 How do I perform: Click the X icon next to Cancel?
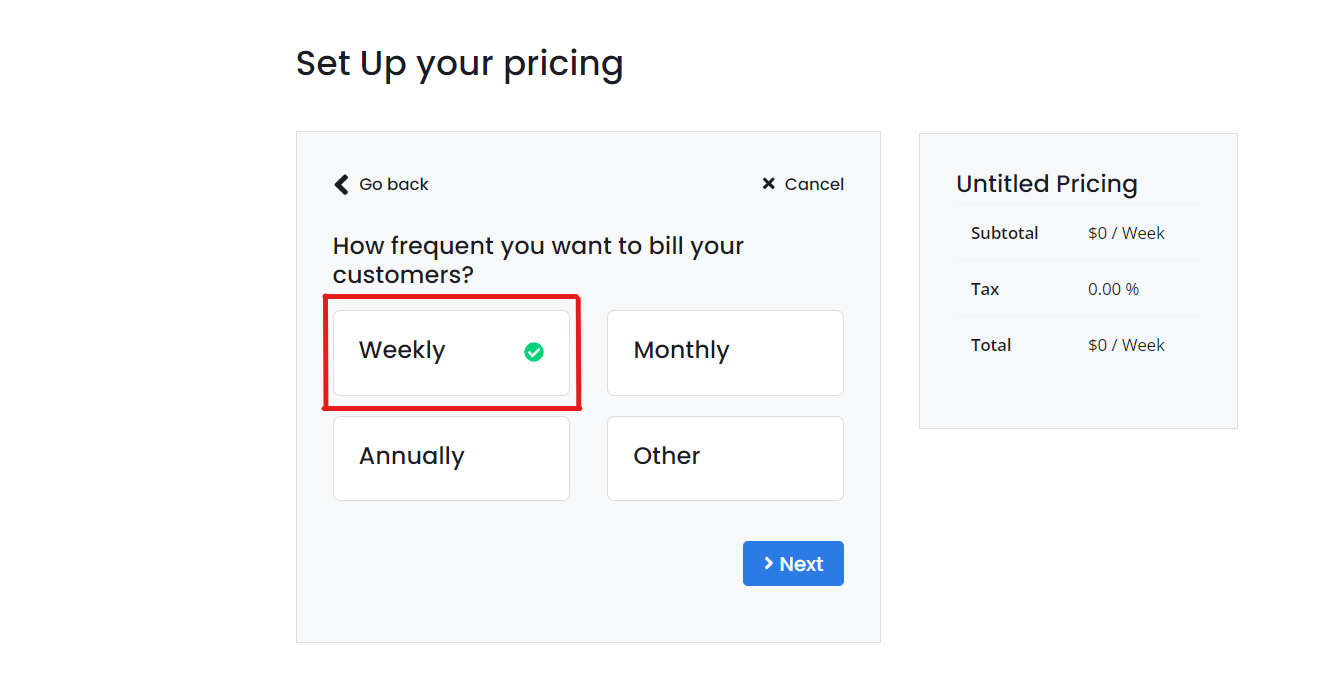768,184
